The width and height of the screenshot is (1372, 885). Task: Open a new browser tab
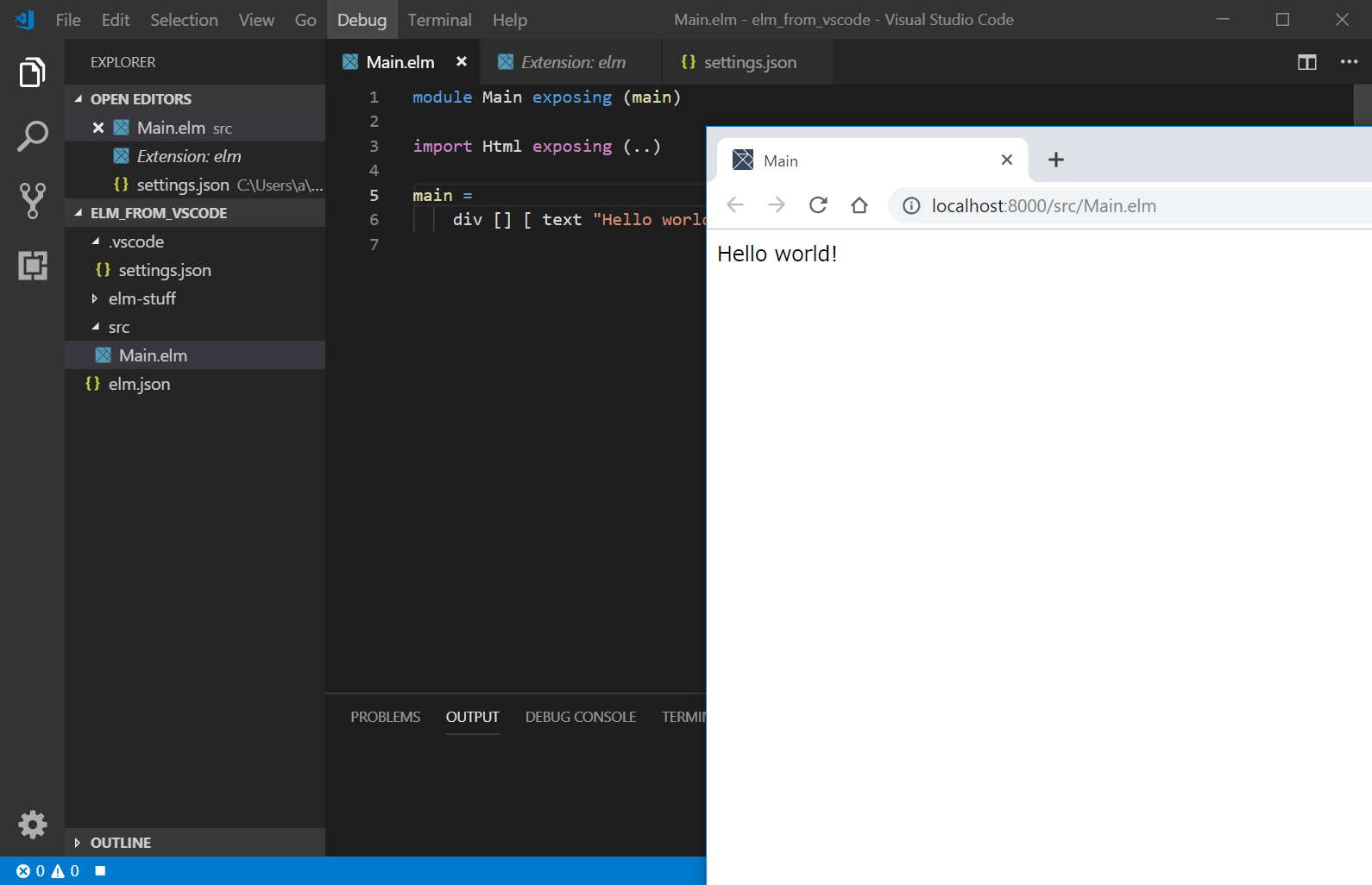coord(1055,160)
